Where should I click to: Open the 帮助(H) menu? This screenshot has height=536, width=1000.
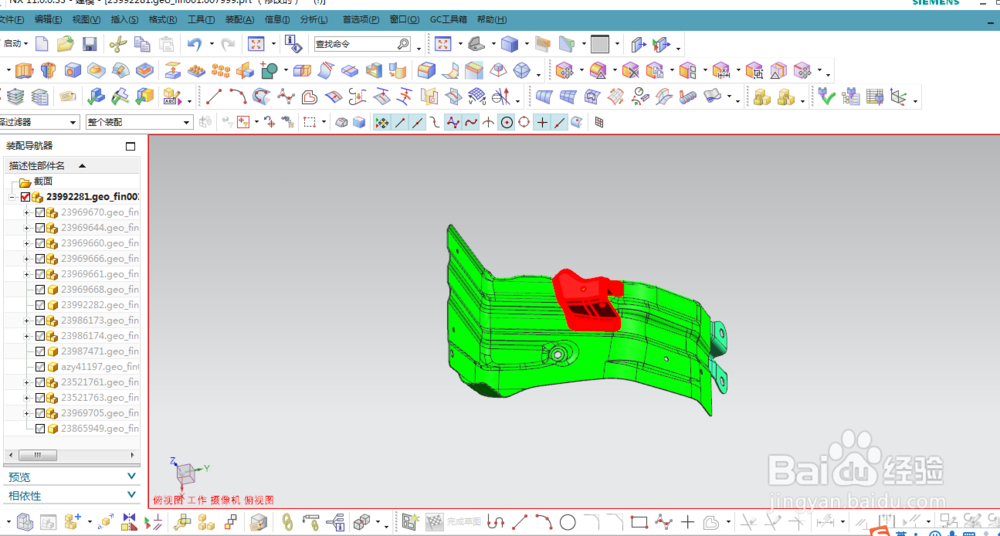tap(492, 20)
